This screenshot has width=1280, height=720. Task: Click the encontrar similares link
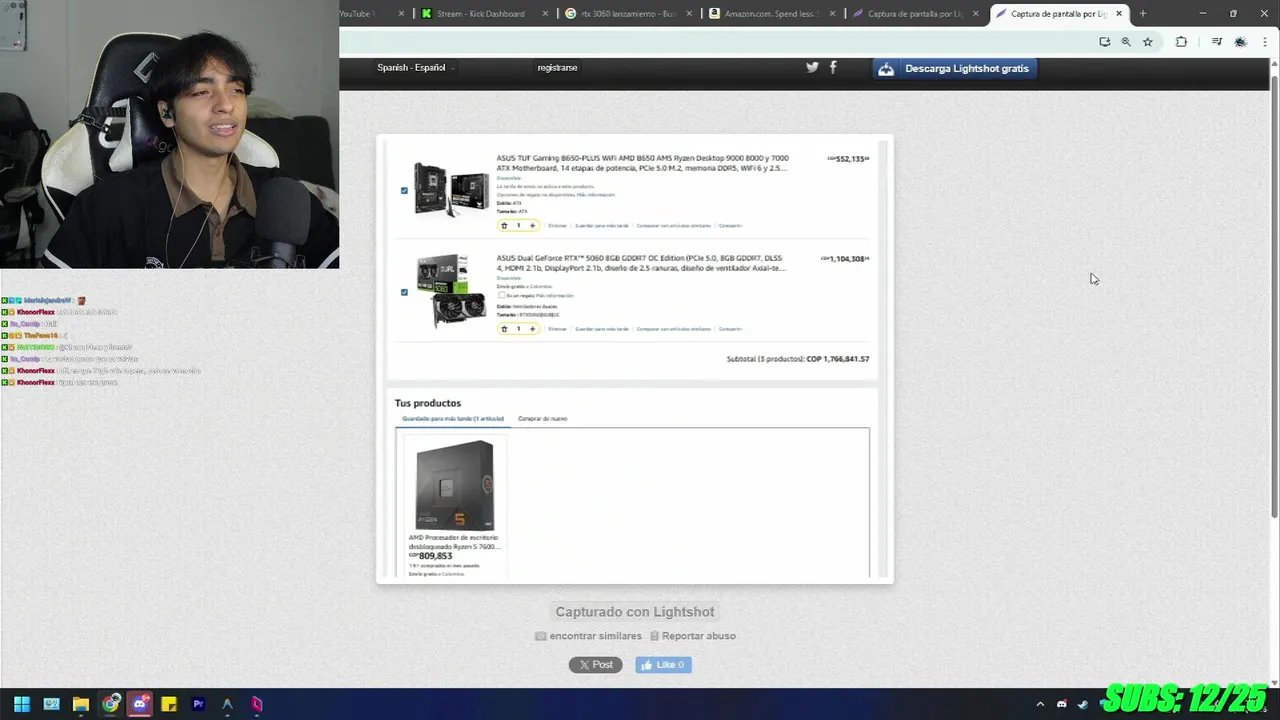click(588, 636)
